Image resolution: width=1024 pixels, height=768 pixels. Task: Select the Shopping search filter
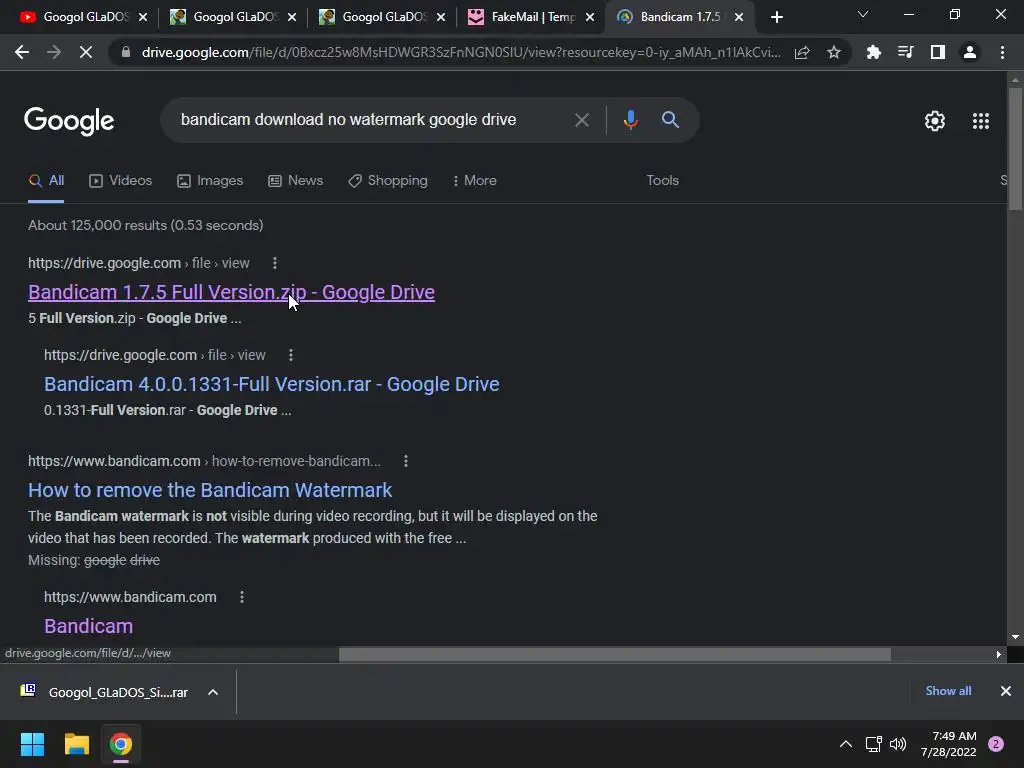[388, 181]
